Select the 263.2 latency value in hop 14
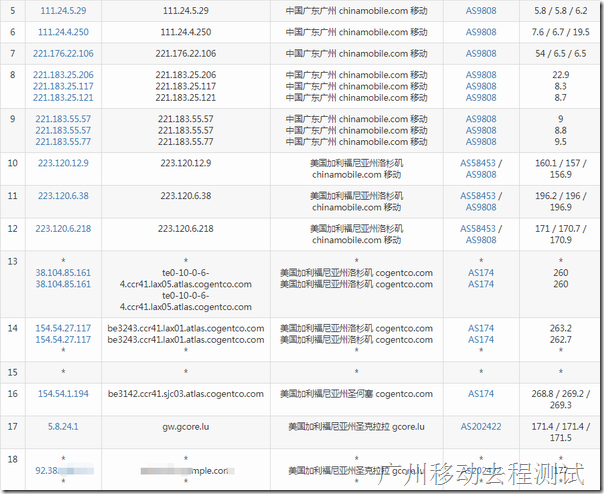604x494 pixels. click(x=560, y=328)
